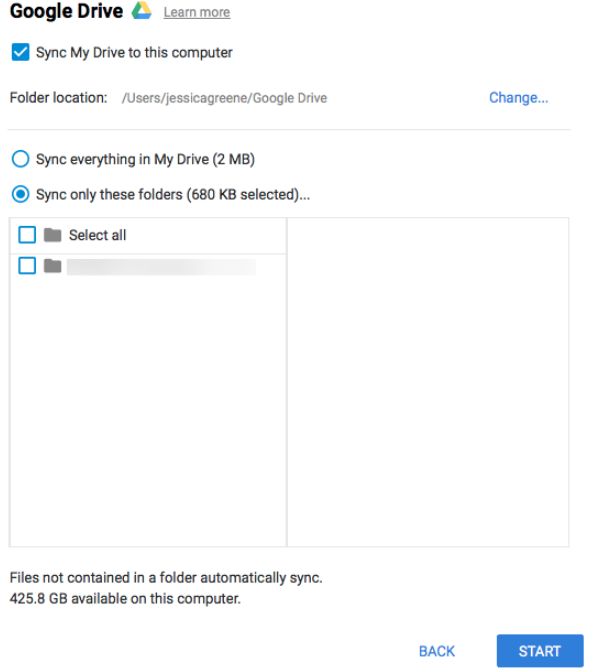Click the Google Drive heading text

(66, 11)
